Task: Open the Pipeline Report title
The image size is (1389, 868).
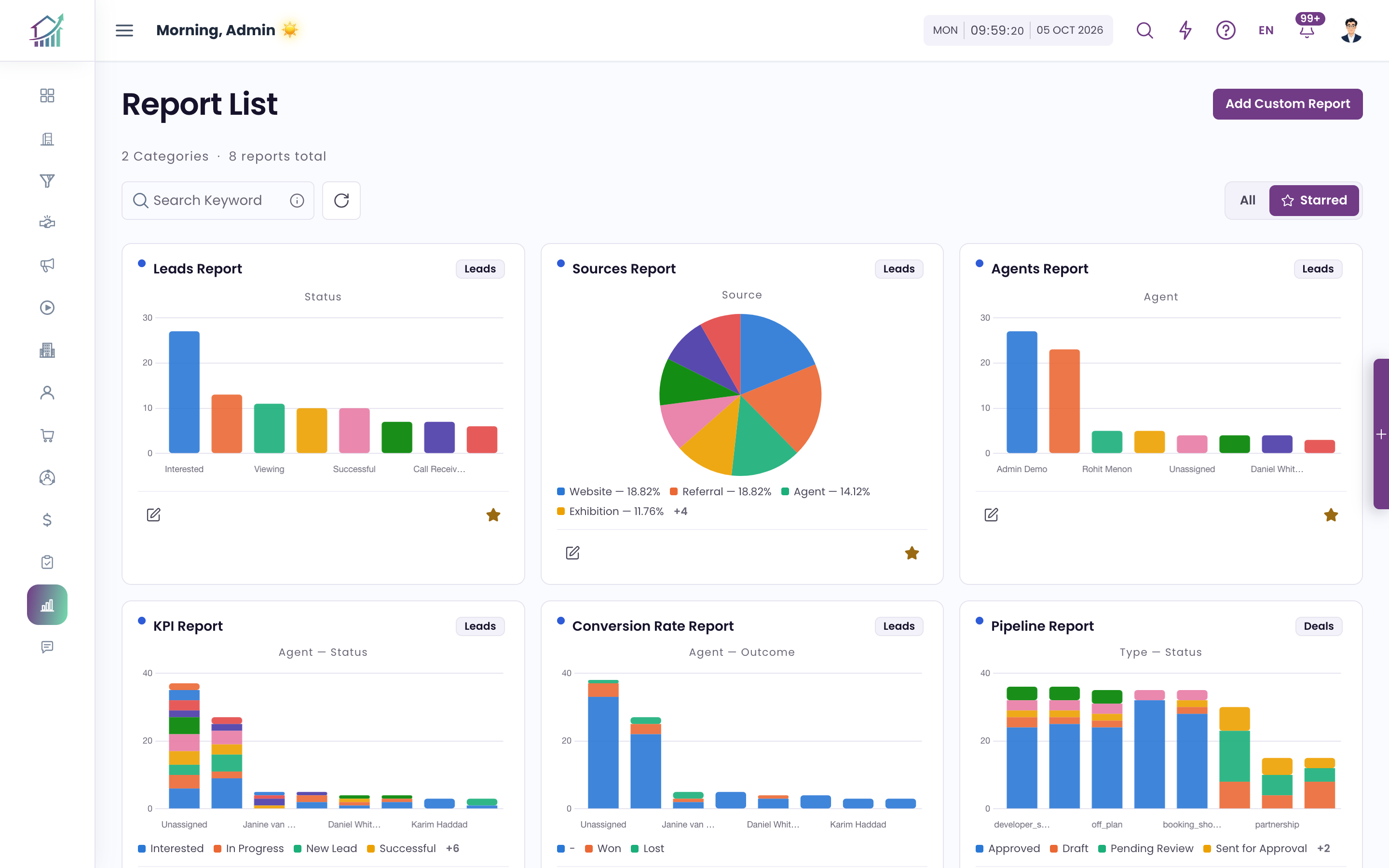Action: 1042,626
